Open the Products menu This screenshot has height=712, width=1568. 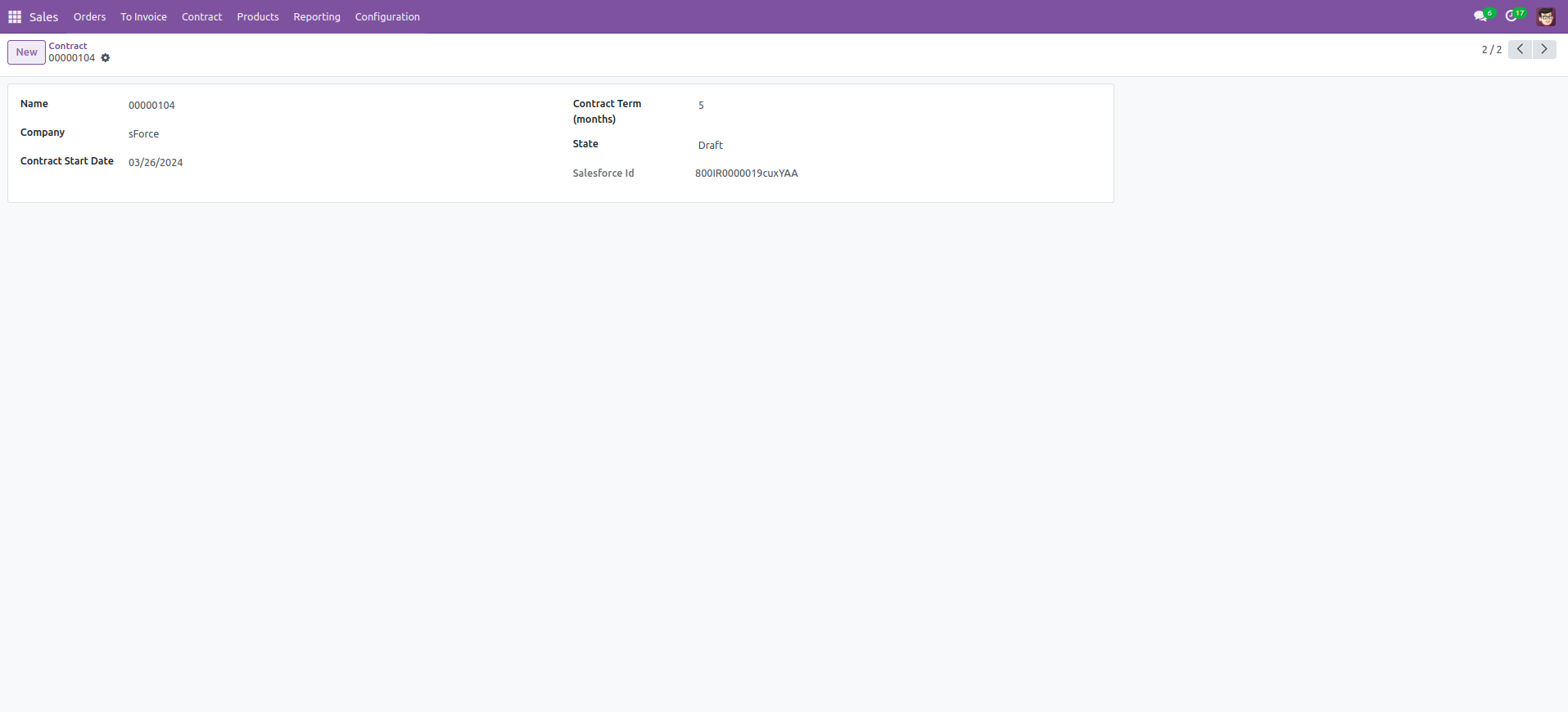pos(258,16)
